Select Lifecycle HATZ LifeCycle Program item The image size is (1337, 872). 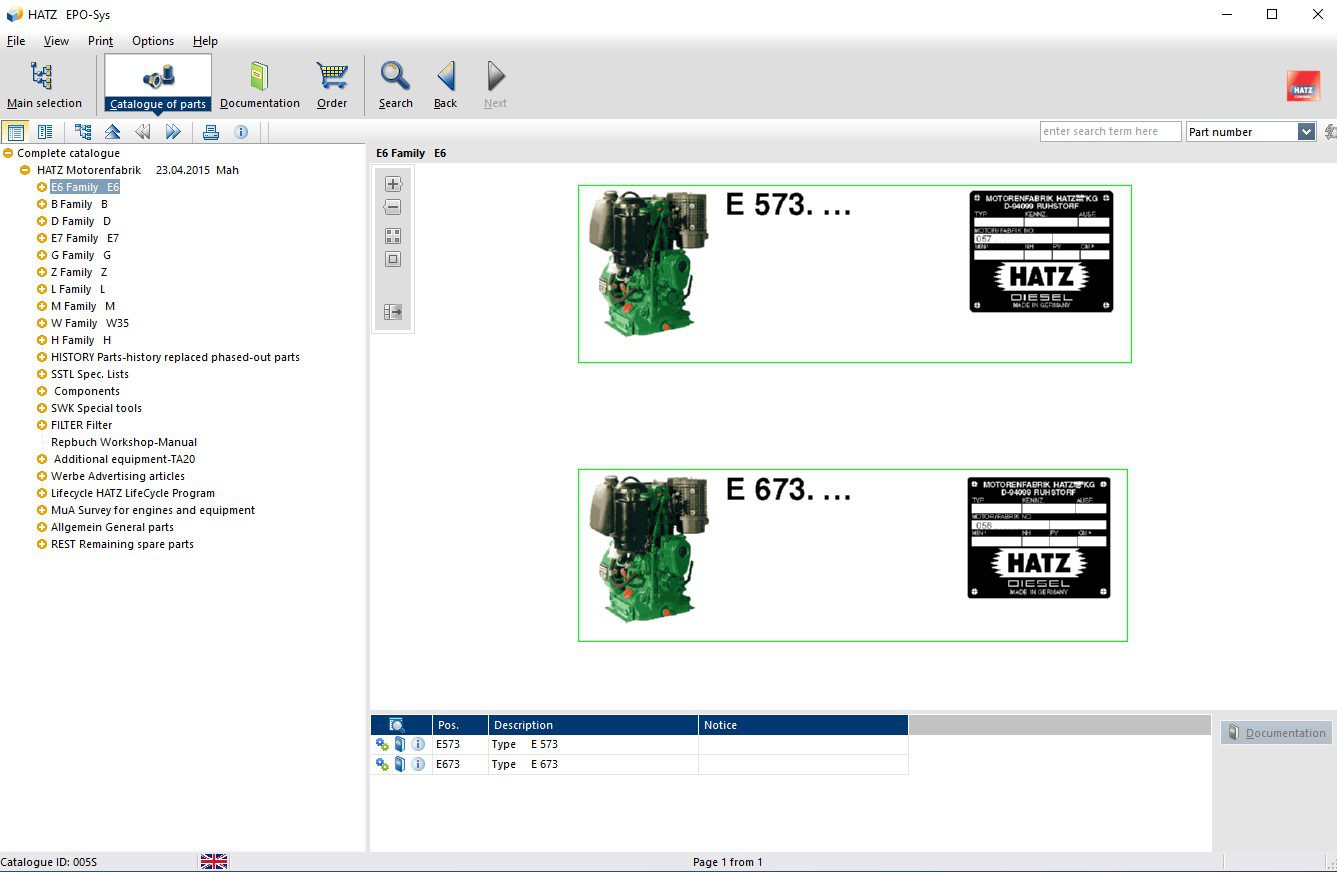pos(133,493)
